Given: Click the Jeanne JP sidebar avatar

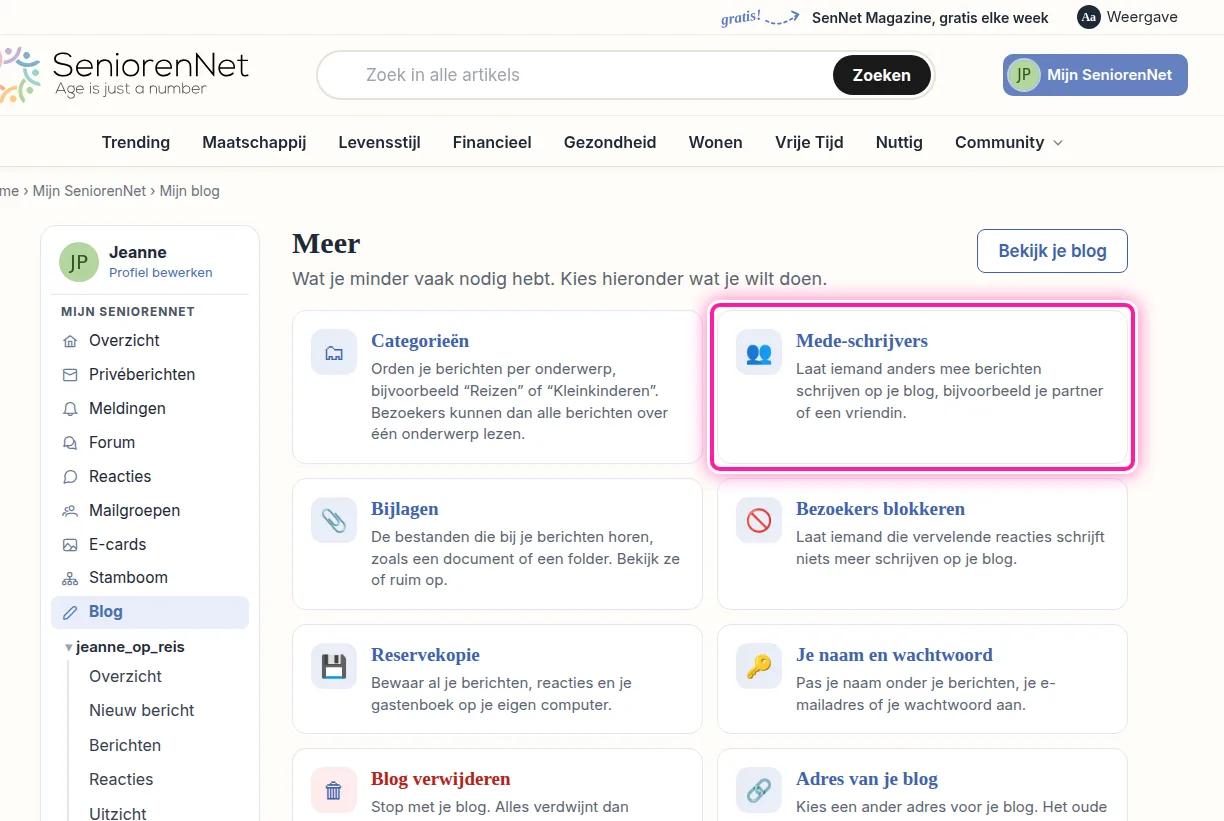Looking at the screenshot, I should (79, 262).
